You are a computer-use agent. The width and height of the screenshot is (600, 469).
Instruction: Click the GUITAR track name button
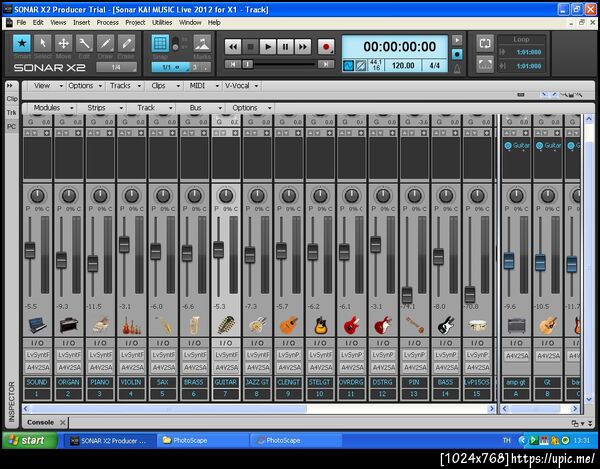226,382
